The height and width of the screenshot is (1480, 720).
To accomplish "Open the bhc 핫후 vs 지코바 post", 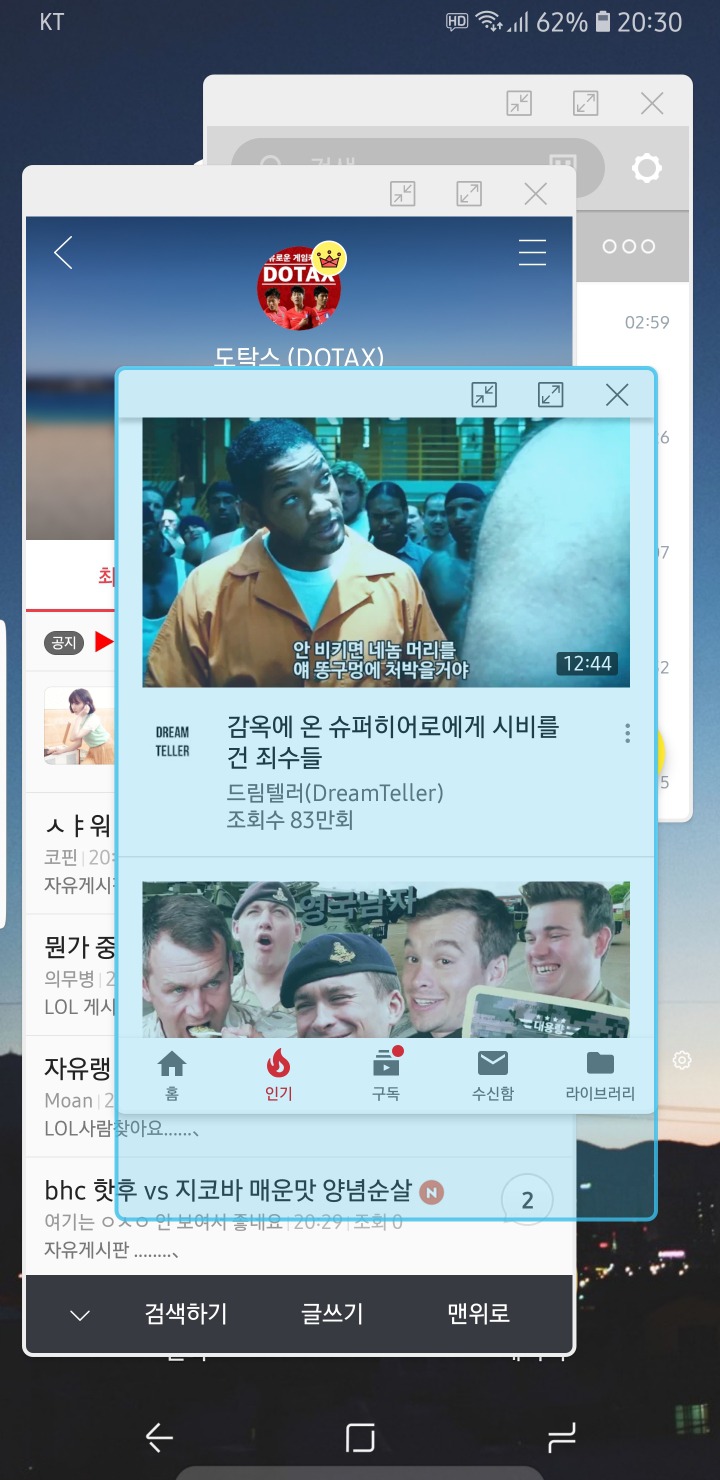I will (228, 1191).
